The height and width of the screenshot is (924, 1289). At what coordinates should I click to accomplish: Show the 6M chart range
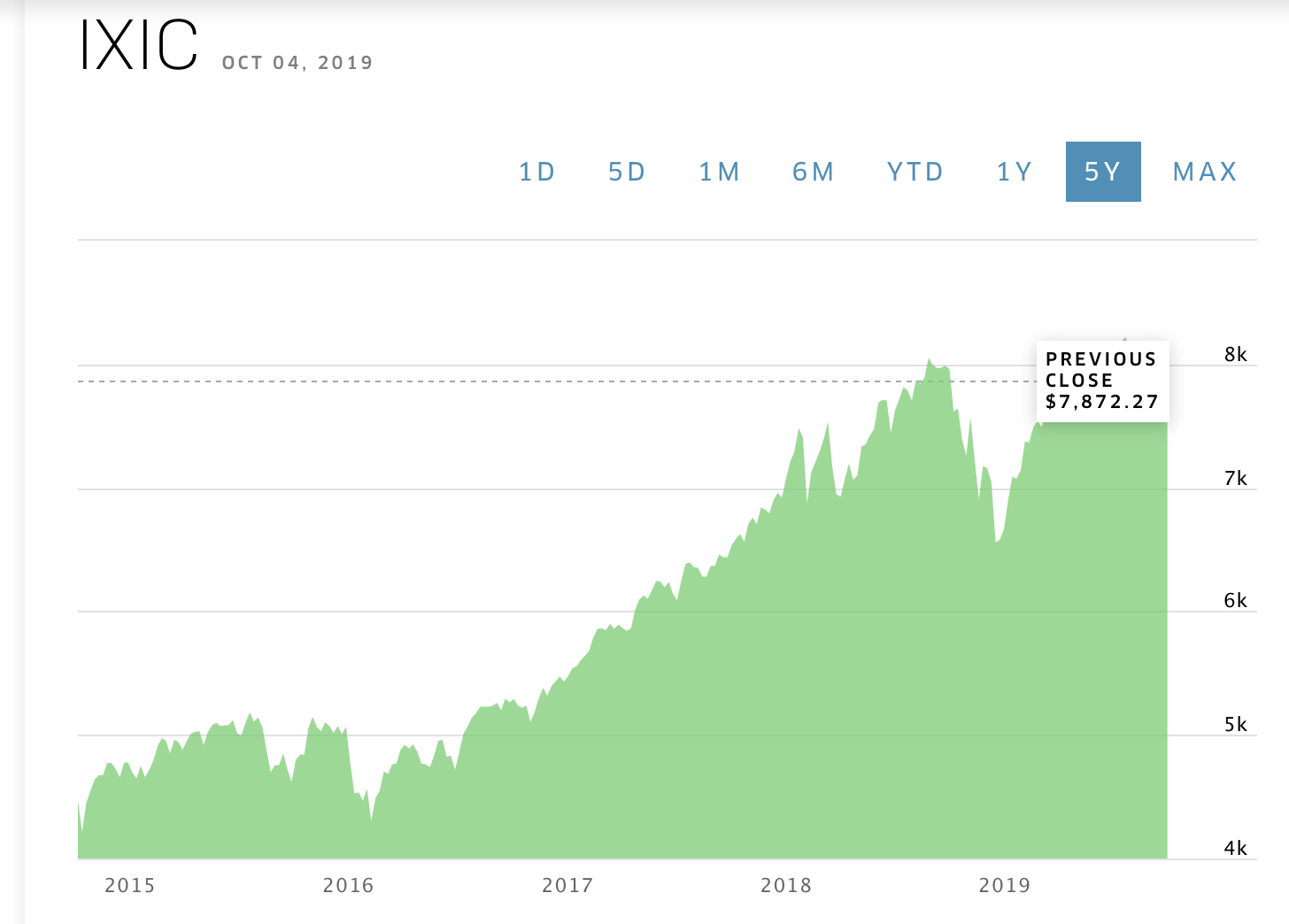813,172
